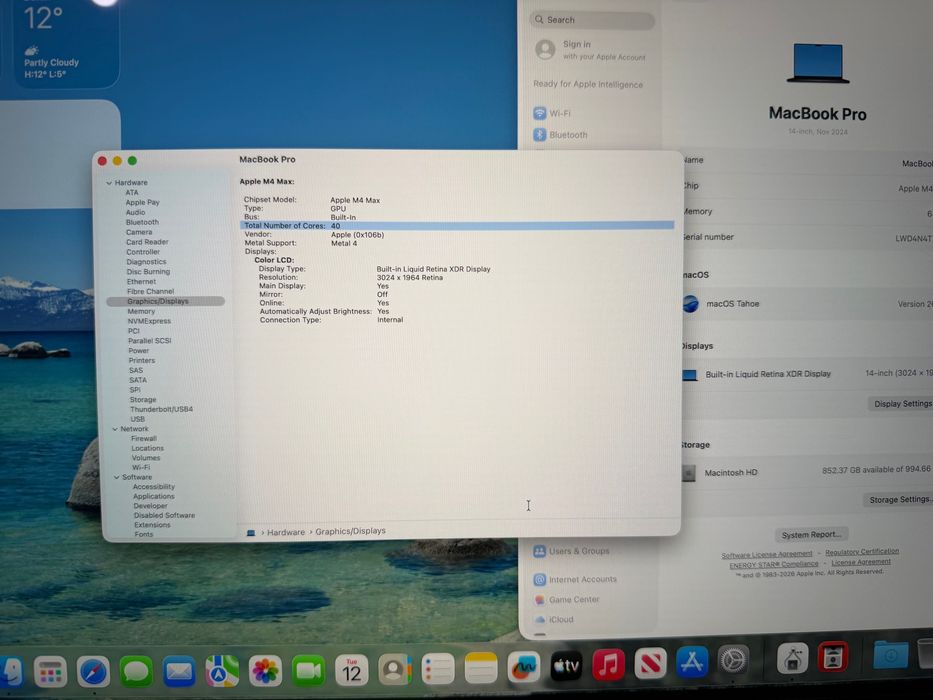This screenshot has height=700, width=933.
Task: Open the Software License Agreement link
Action: click(766, 555)
